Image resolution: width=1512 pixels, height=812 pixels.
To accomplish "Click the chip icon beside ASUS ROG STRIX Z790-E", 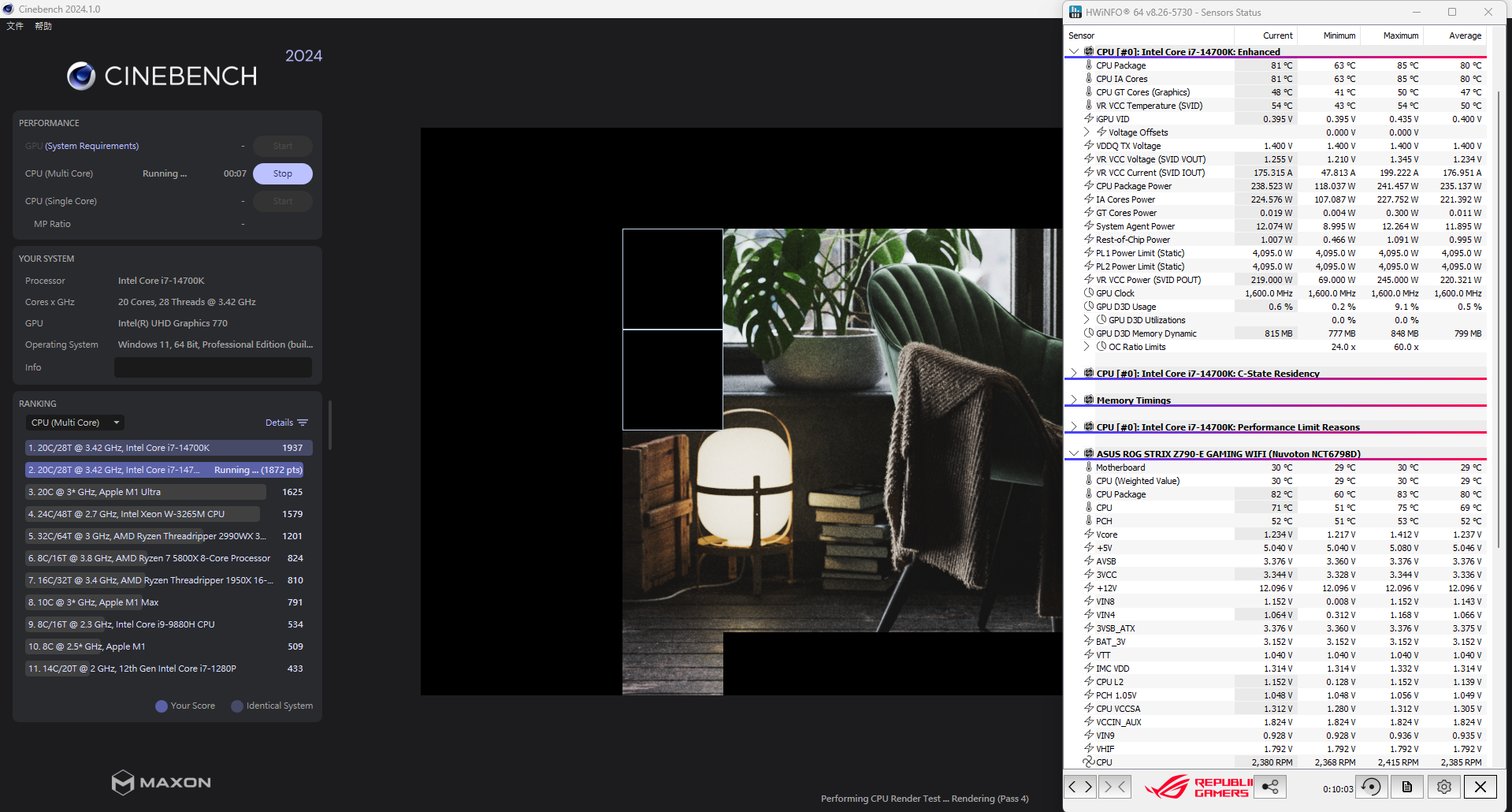I will tap(1089, 454).
